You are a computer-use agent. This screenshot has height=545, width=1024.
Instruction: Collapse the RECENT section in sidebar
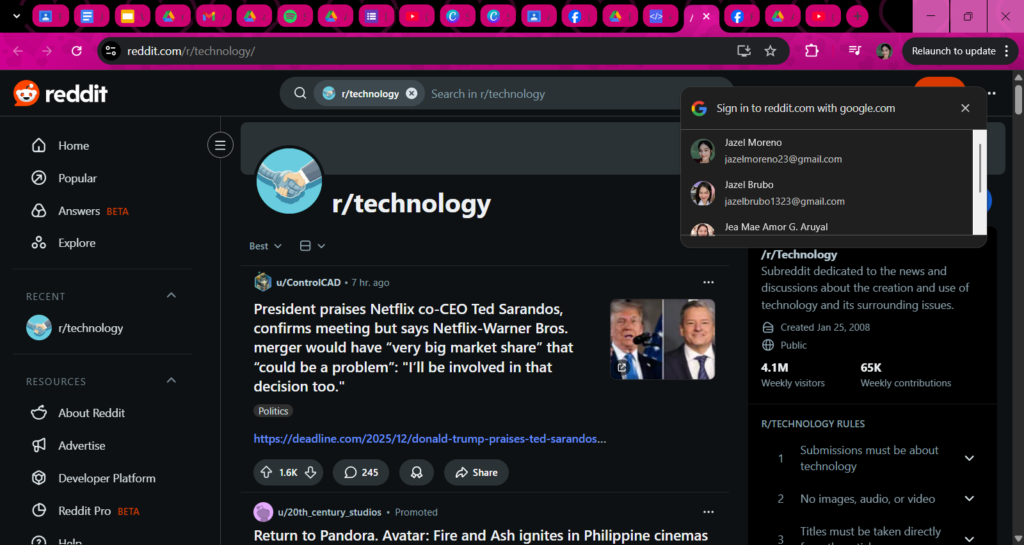tap(171, 296)
